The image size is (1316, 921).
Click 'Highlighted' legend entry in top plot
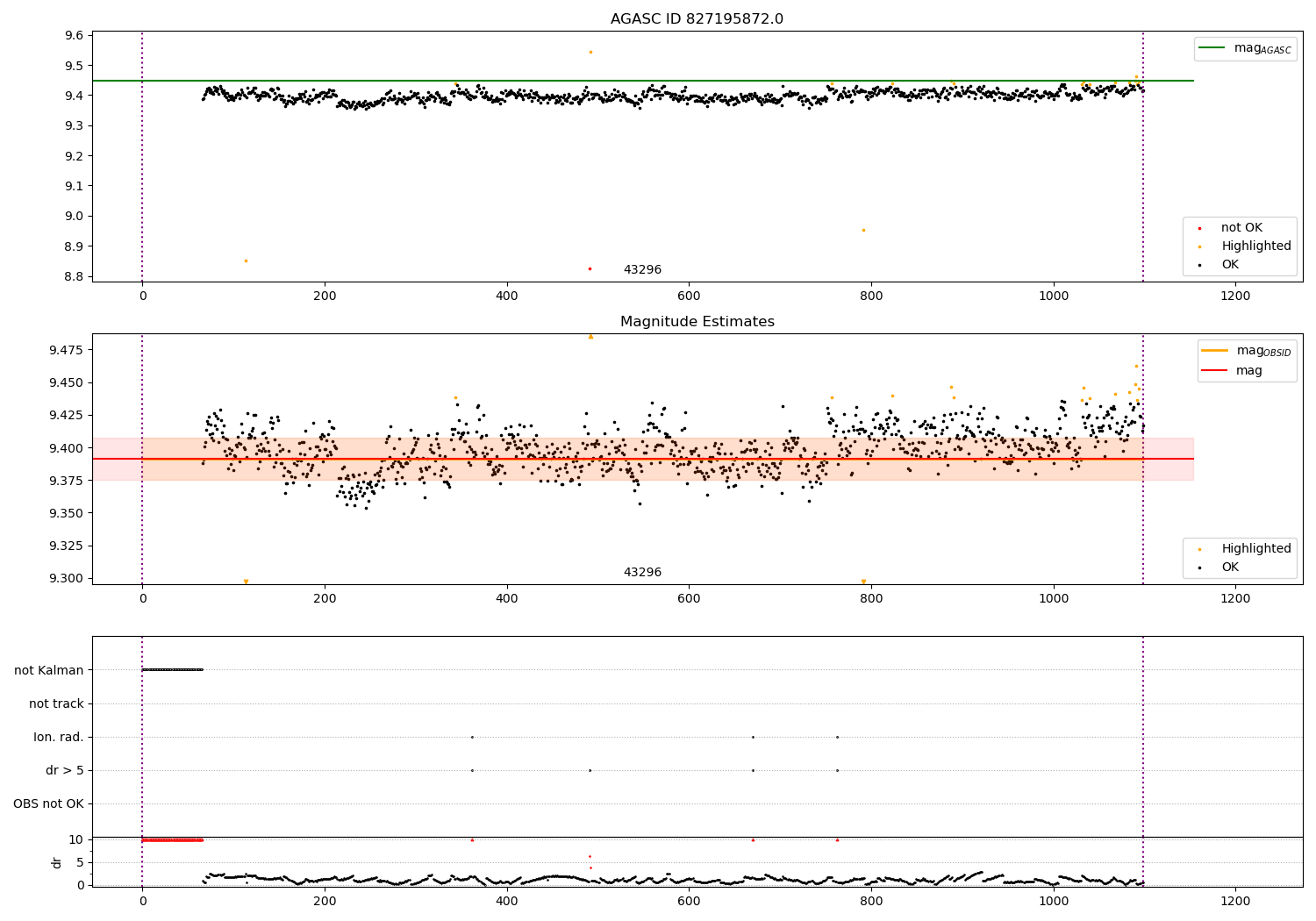tap(1256, 246)
